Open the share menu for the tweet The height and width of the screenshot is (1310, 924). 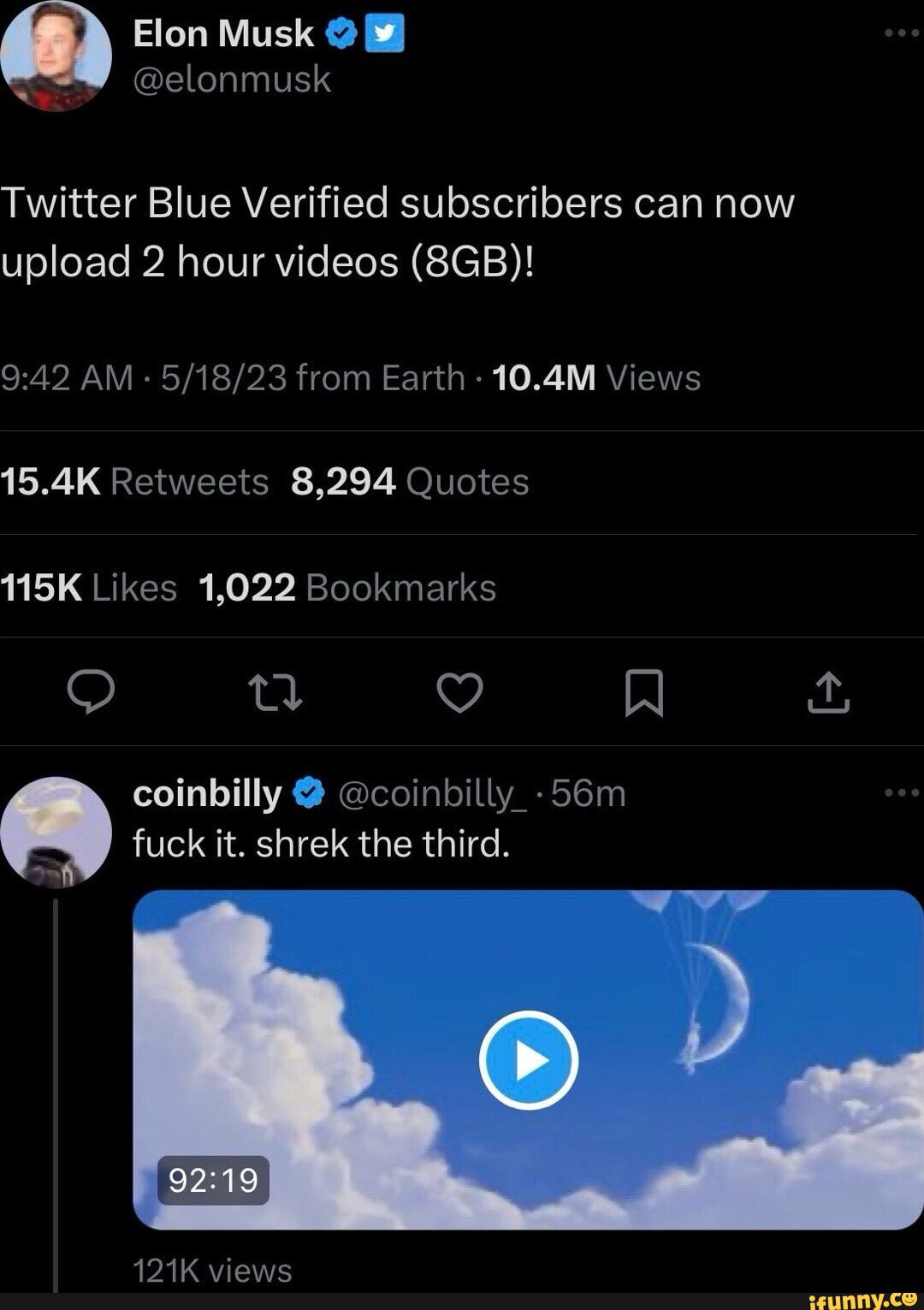(x=829, y=693)
